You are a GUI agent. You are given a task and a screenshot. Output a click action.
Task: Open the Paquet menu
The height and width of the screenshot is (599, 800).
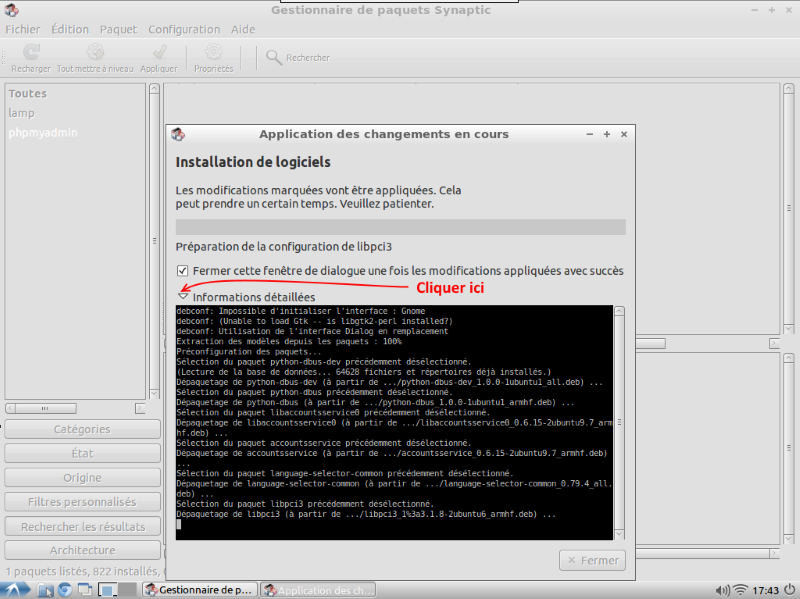(118, 30)
